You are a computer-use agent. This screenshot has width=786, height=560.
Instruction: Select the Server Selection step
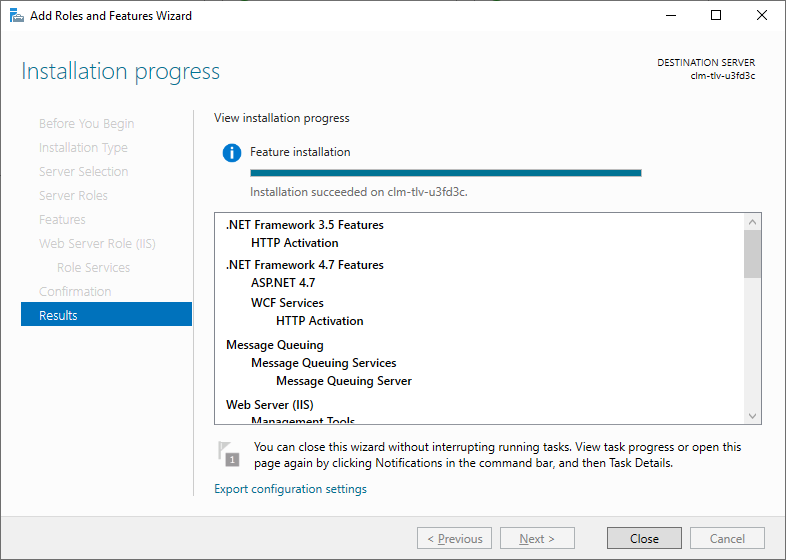pos(84,171)
